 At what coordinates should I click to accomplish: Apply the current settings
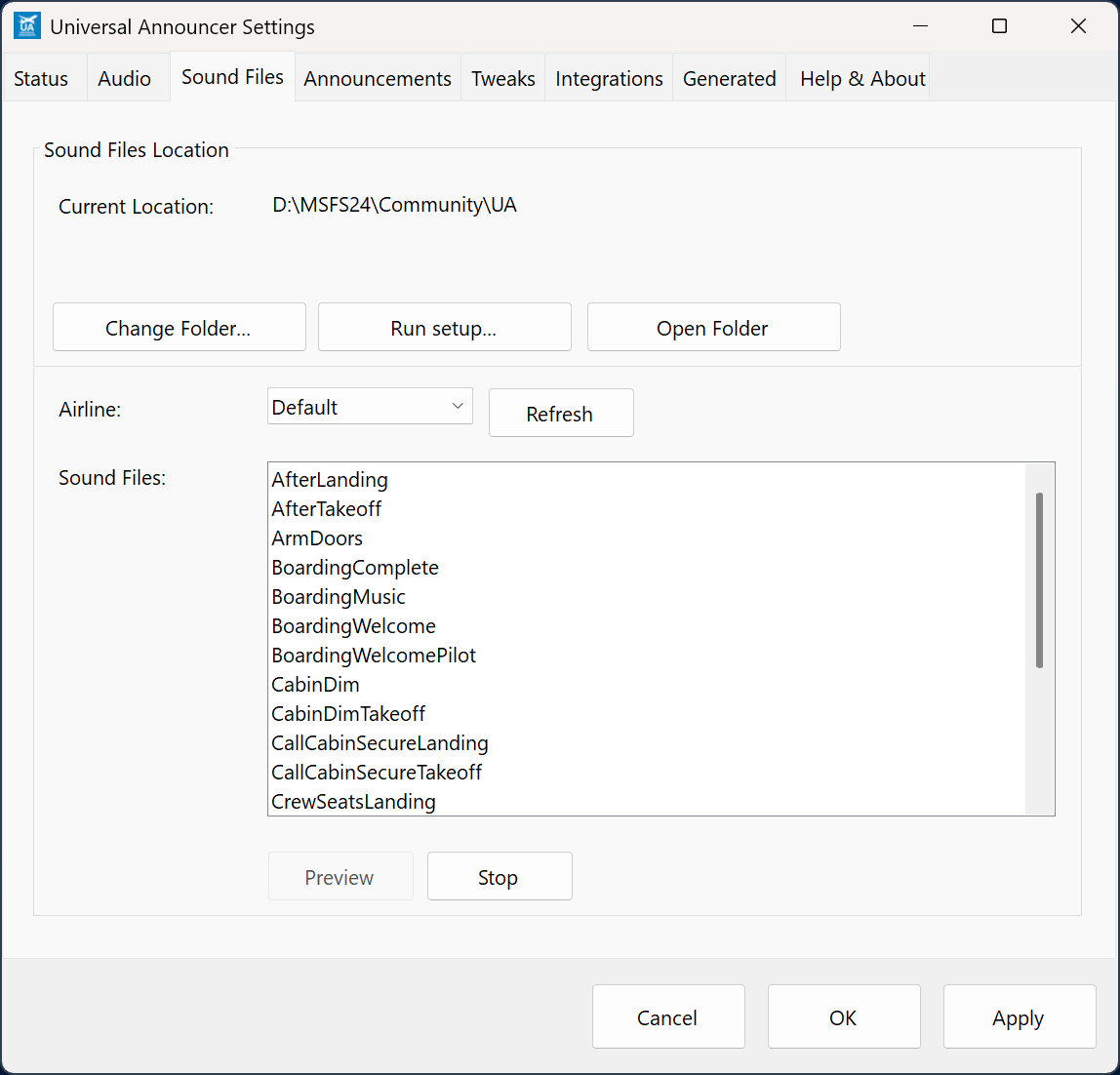click(x=1020, y=1017)
